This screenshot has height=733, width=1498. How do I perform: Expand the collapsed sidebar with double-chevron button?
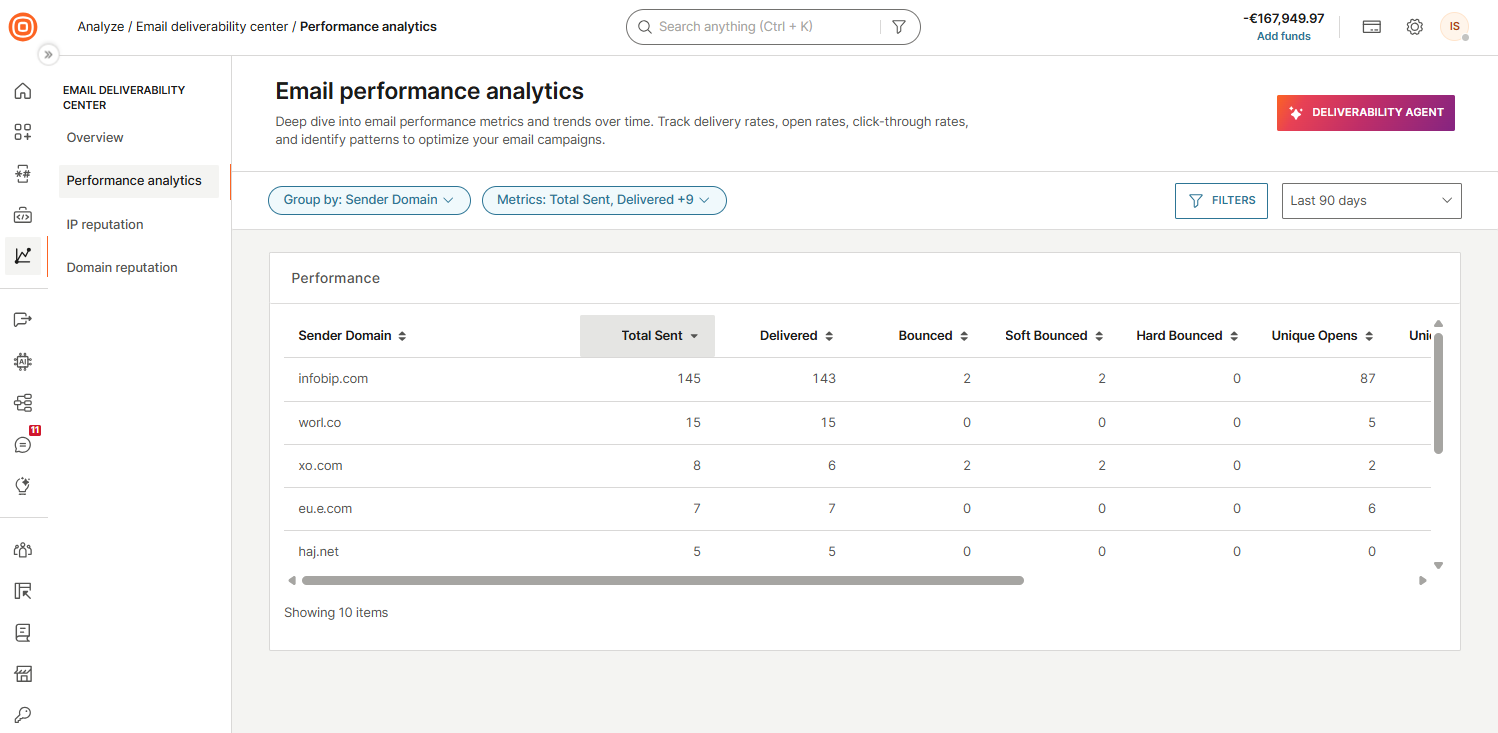click(x=48, y=54)
